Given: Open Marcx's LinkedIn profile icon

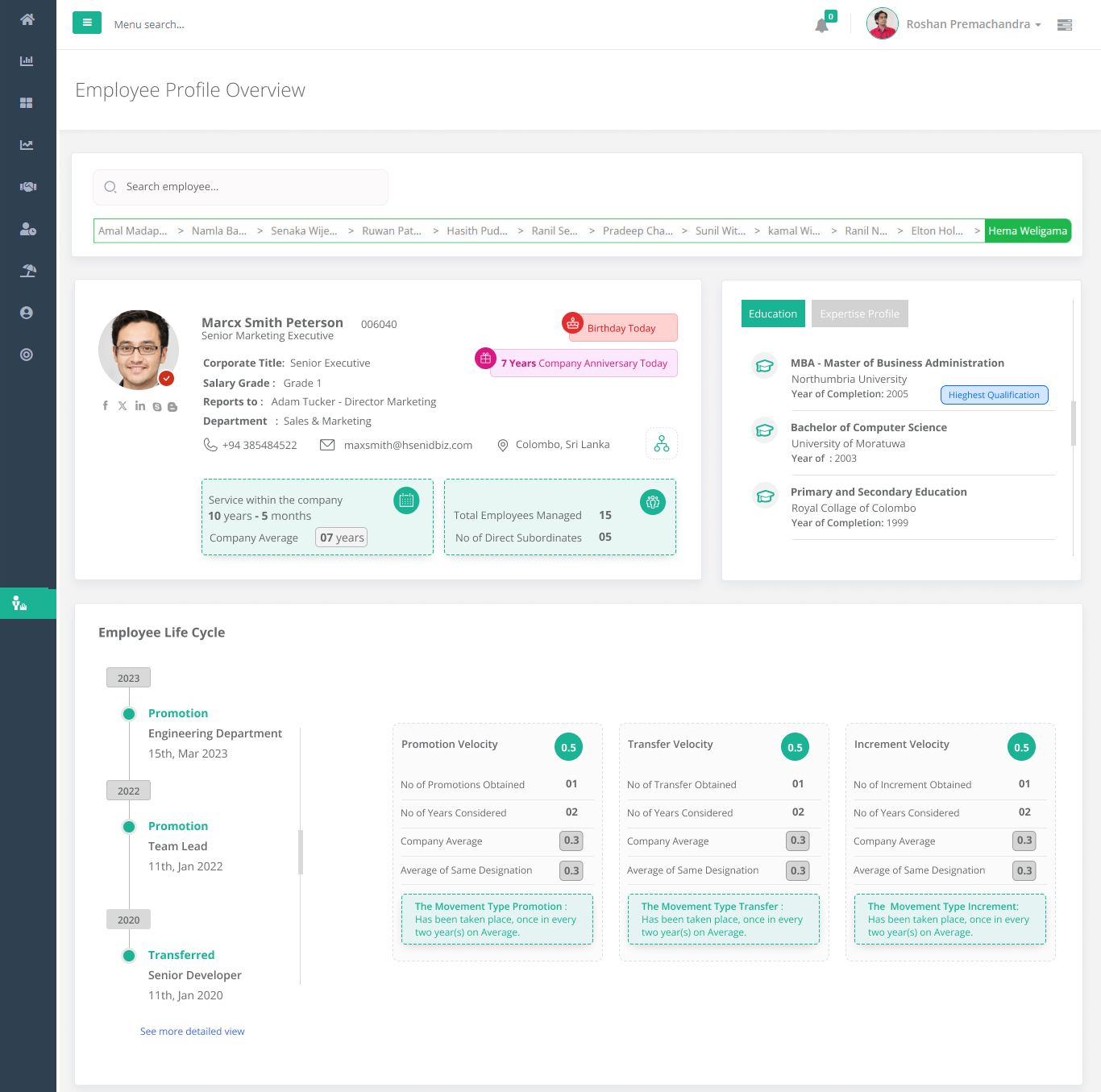Looking at the screenshot, I should (139, 405).
